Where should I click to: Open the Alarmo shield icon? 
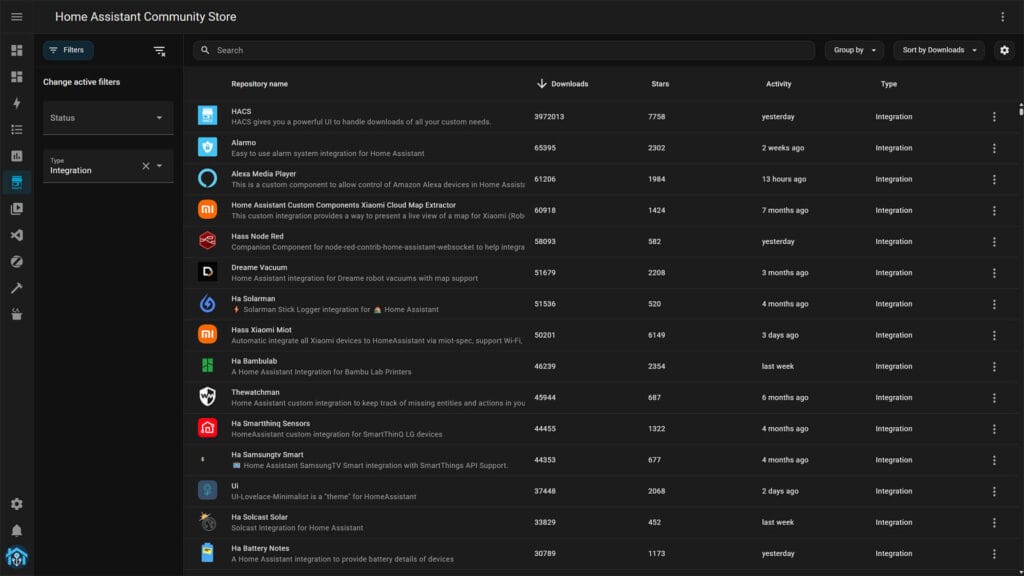tap(207, 147)
